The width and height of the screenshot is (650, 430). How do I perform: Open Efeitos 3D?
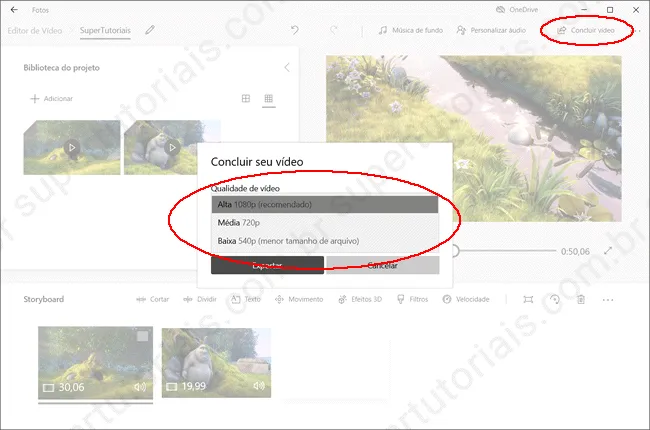tap(360, 299)
